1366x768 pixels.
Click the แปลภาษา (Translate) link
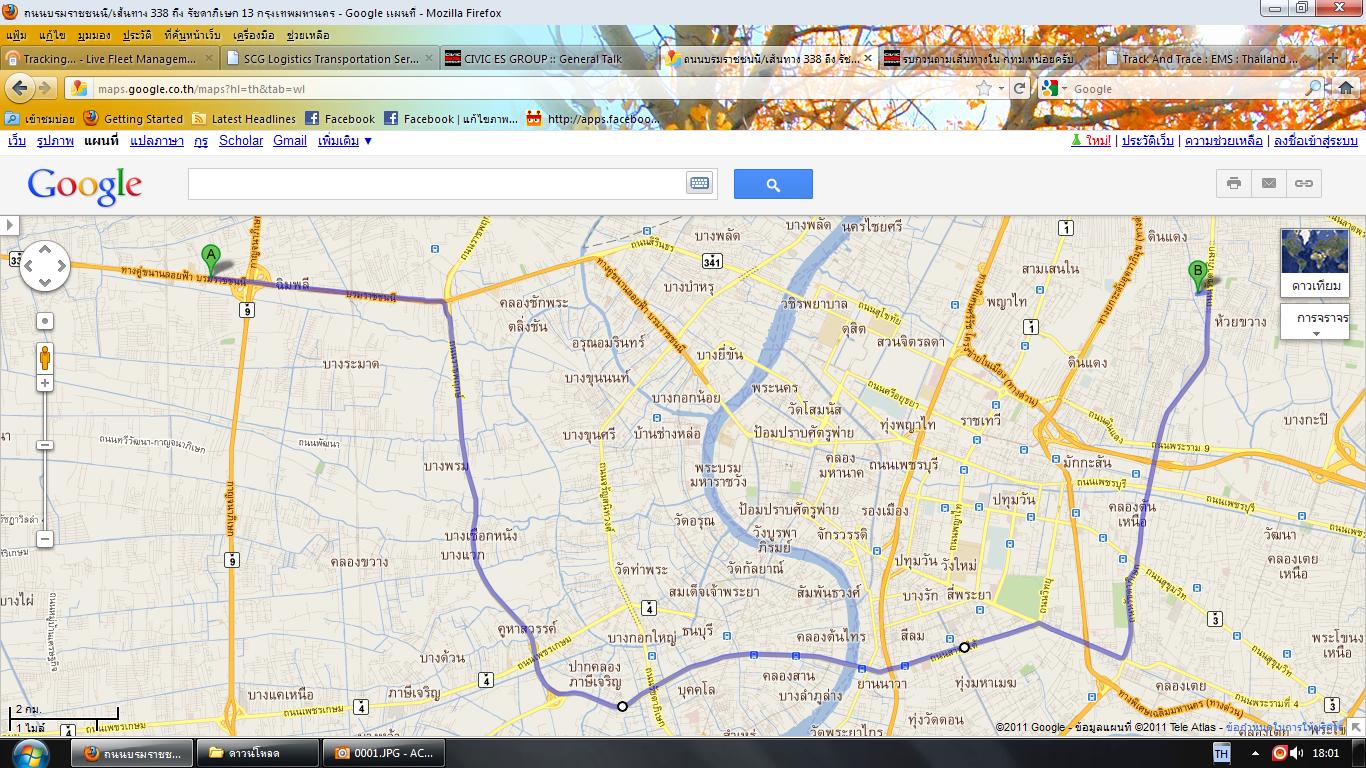(x=157, y=141)
